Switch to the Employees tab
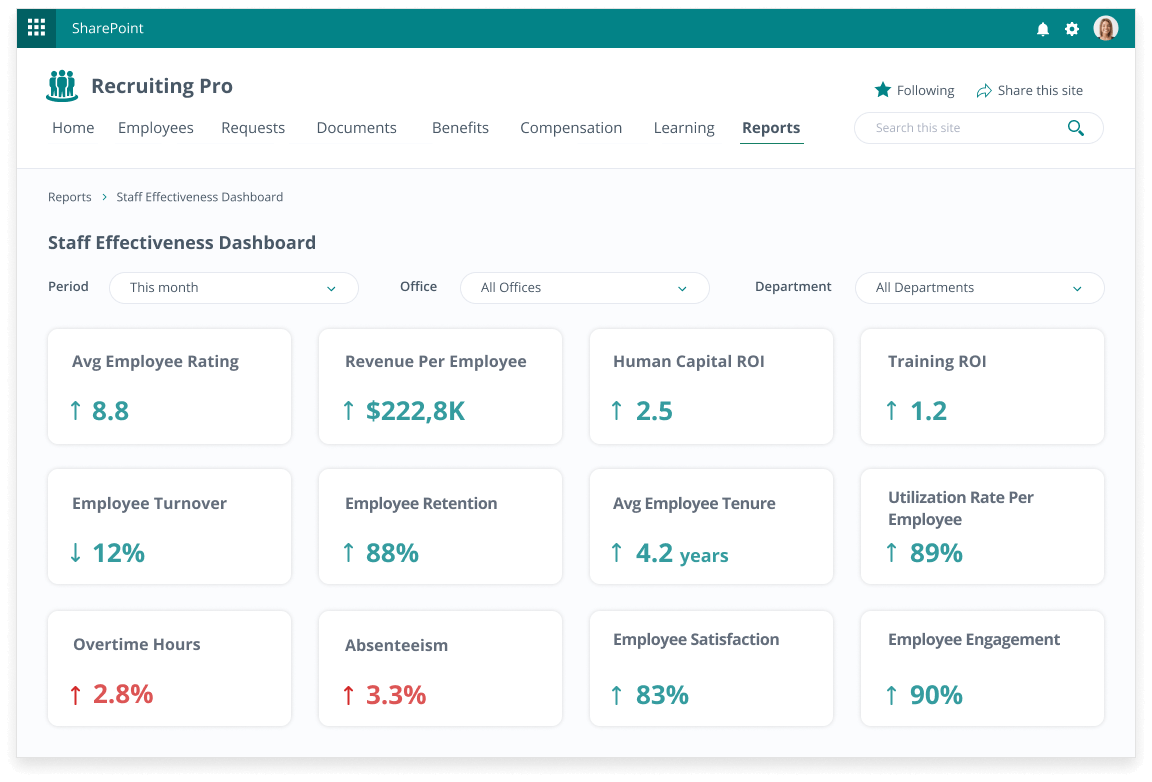This screenshot has height=782, width=1152. pos(156,128)
